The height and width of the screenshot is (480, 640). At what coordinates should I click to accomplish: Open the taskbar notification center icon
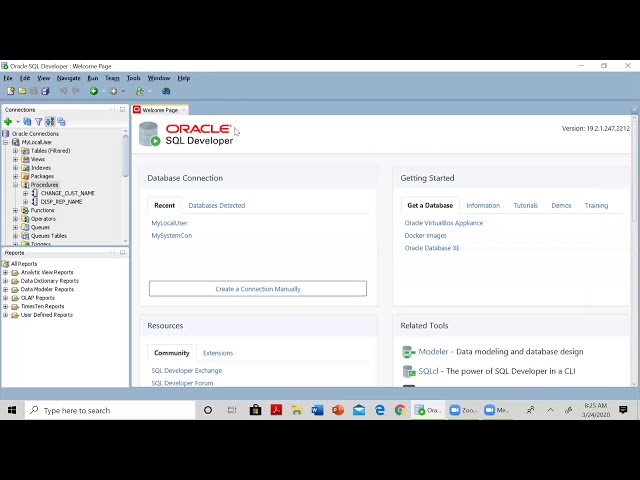click(x=623, y=410)
